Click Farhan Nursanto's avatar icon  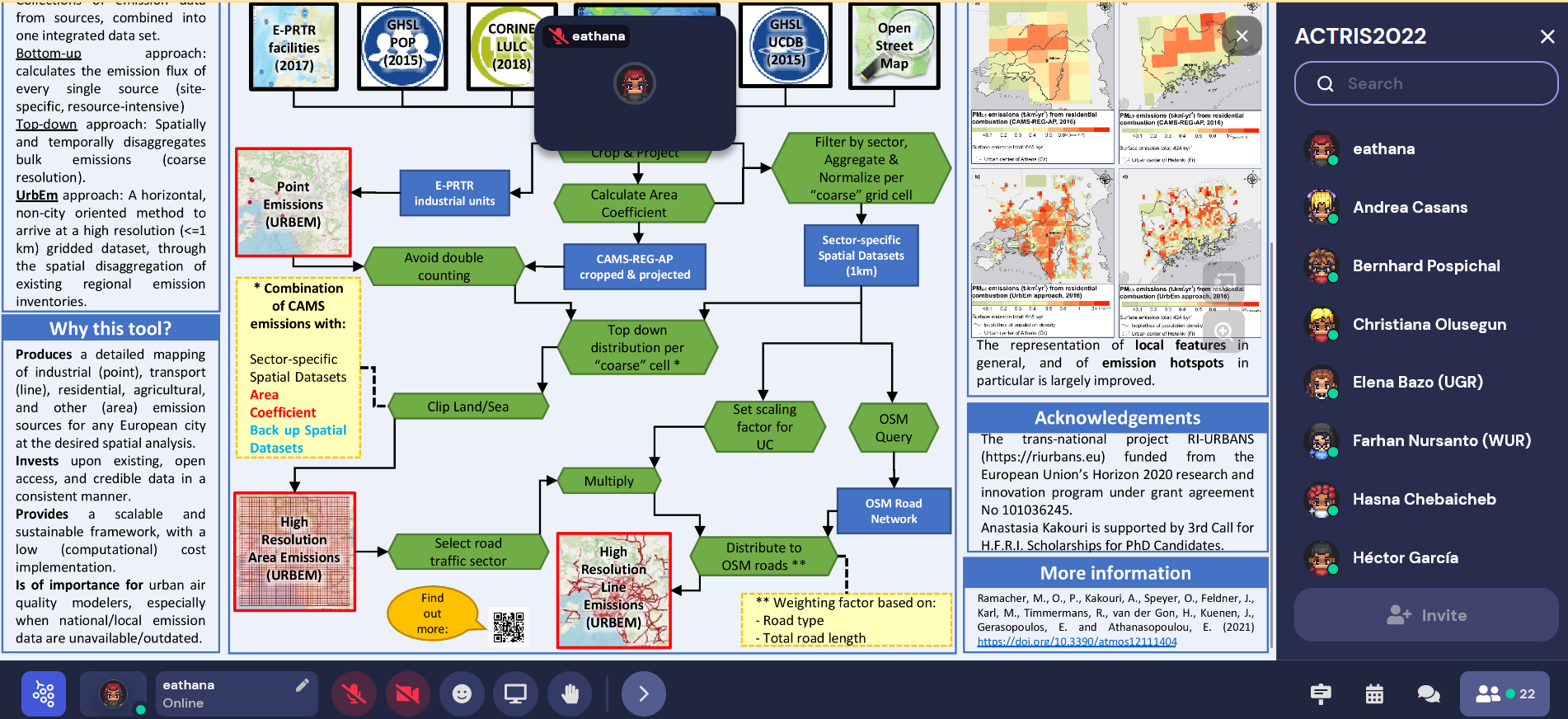point(1321,441)
